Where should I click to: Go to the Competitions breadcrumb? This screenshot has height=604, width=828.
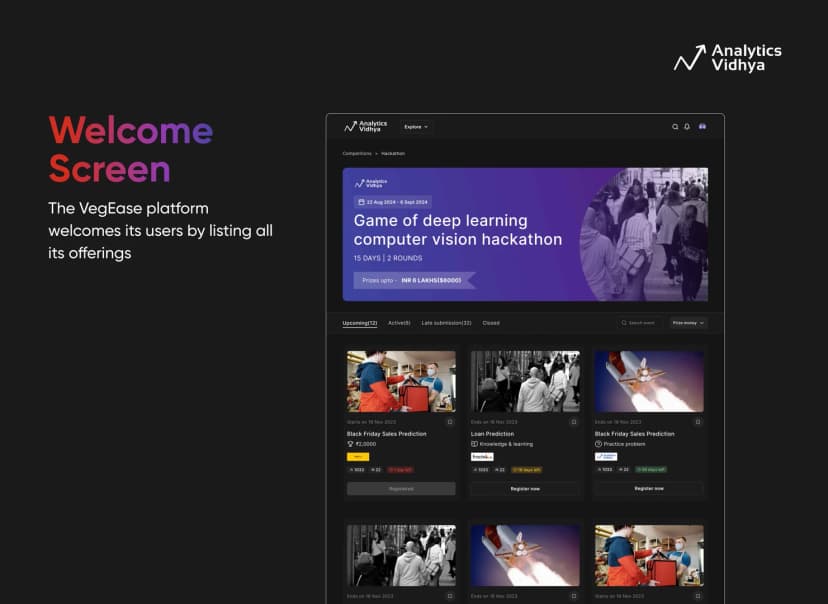pyautogui.click(x=357, y=154)
